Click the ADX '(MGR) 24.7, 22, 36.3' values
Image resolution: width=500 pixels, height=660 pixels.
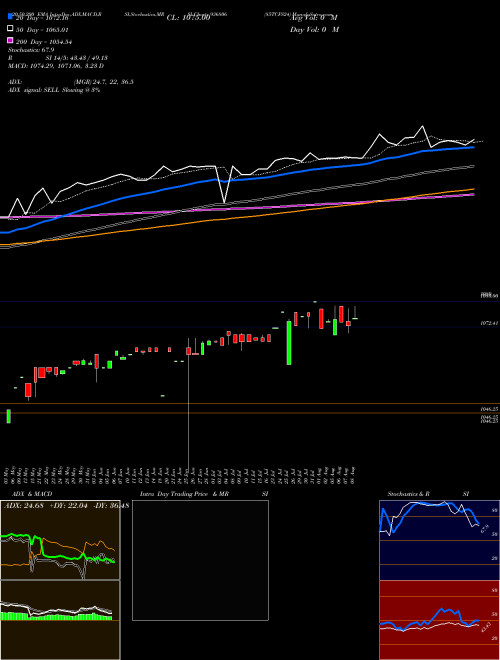click(x=104, y=82)
